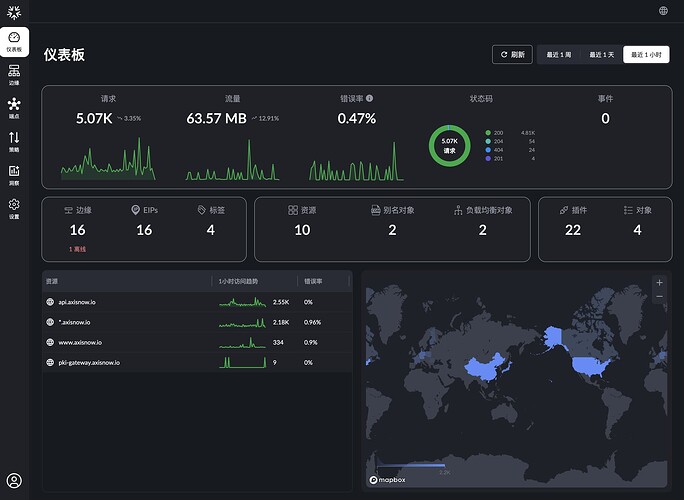
Task: Click the info icon beside 错误率
Action: point(370,99)
